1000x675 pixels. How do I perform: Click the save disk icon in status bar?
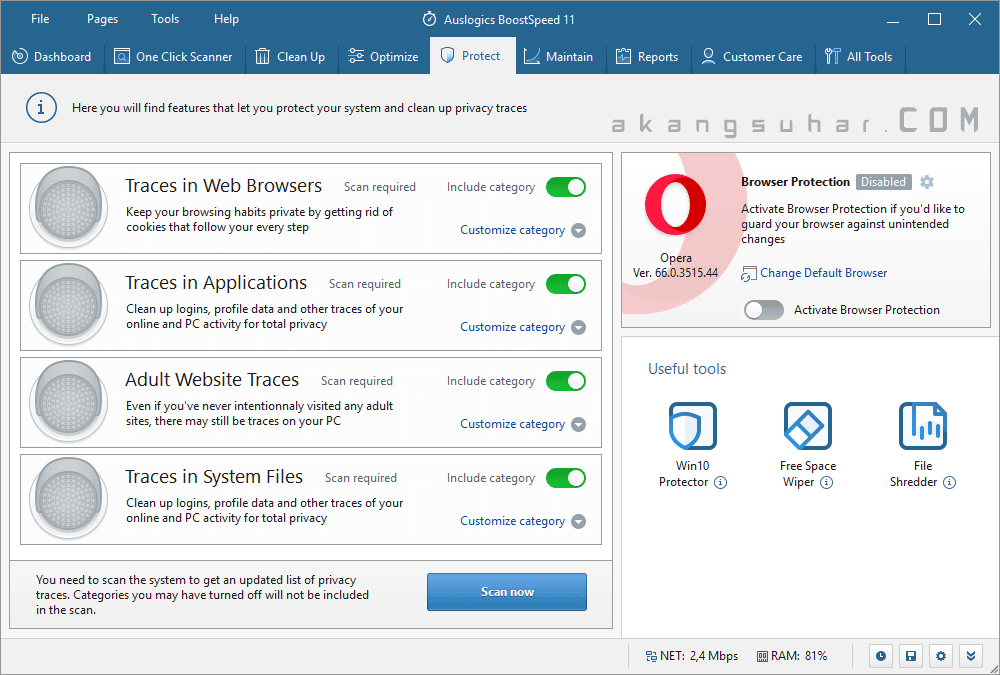[x=911, y=655]
